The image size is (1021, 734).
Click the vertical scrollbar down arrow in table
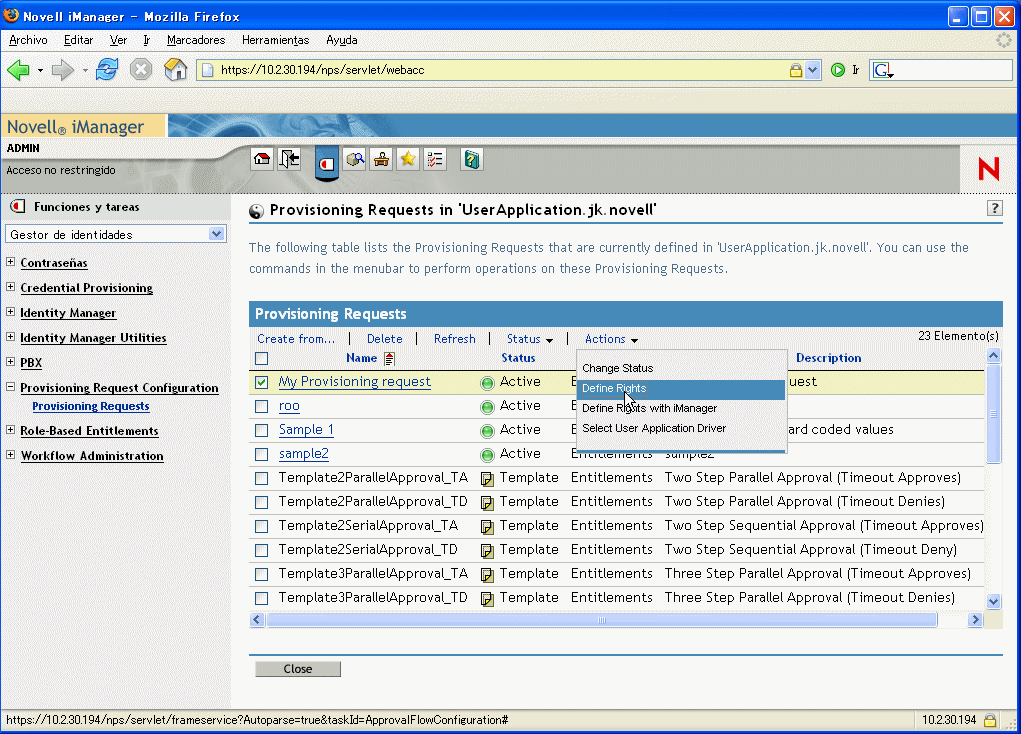[993, 601]
